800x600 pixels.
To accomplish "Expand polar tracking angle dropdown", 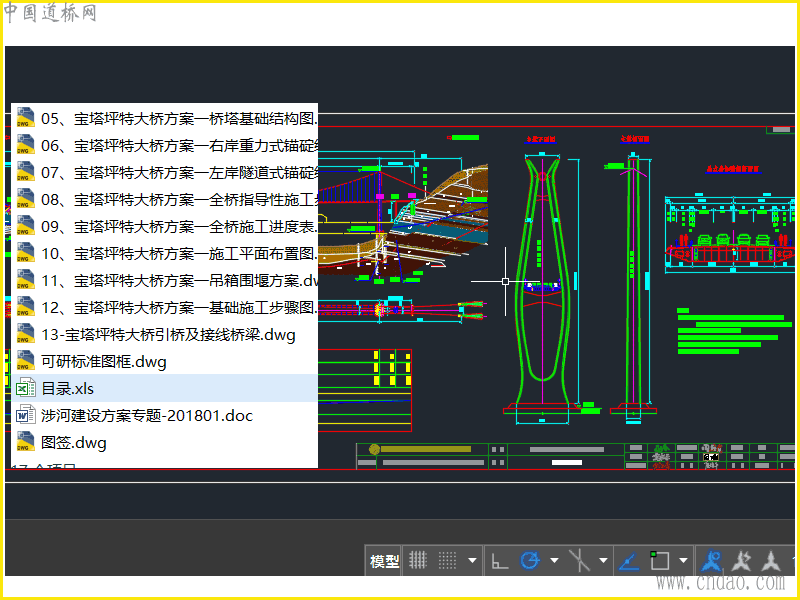I will pos(553,561).
